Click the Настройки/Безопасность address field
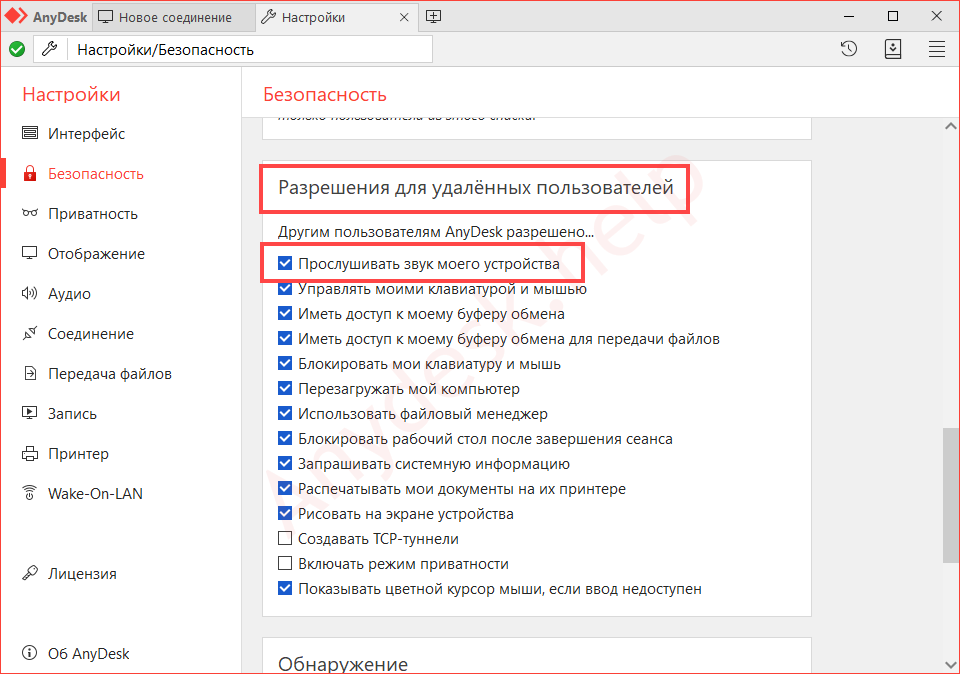 click(250, 49)
